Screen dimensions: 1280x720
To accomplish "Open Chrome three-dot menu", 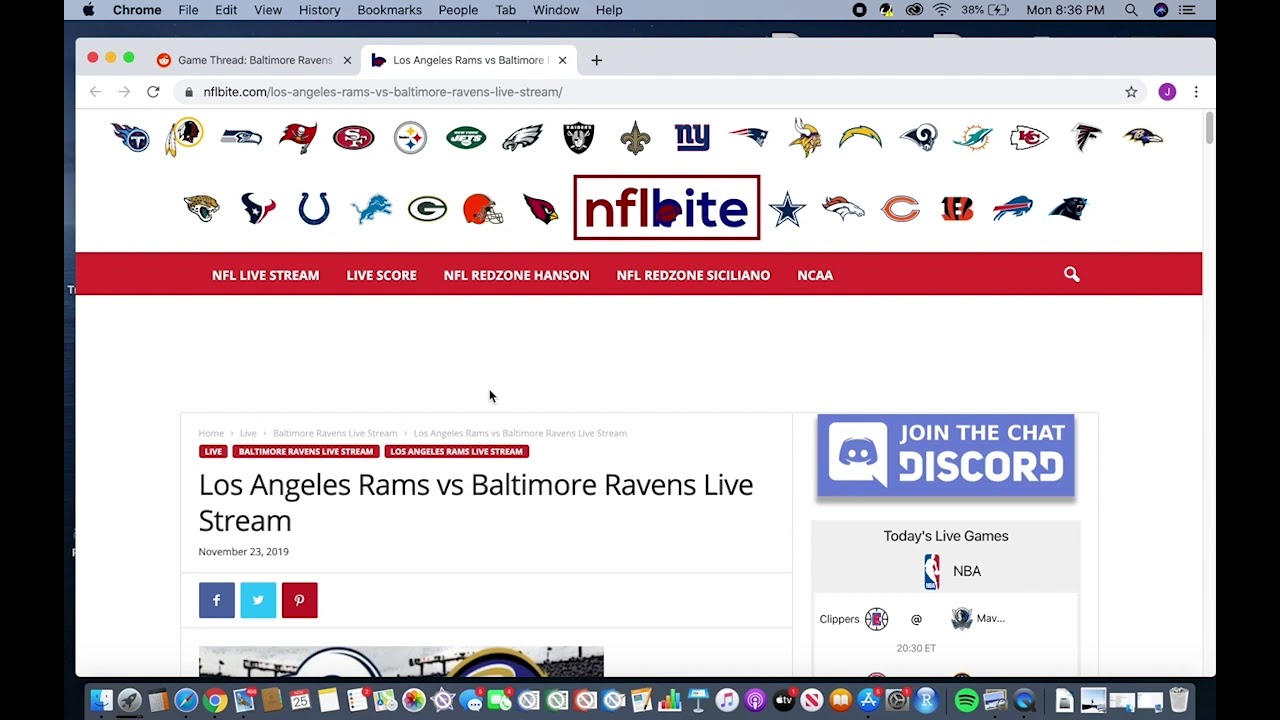I will pyautogui.click(x=1196, y=92).
